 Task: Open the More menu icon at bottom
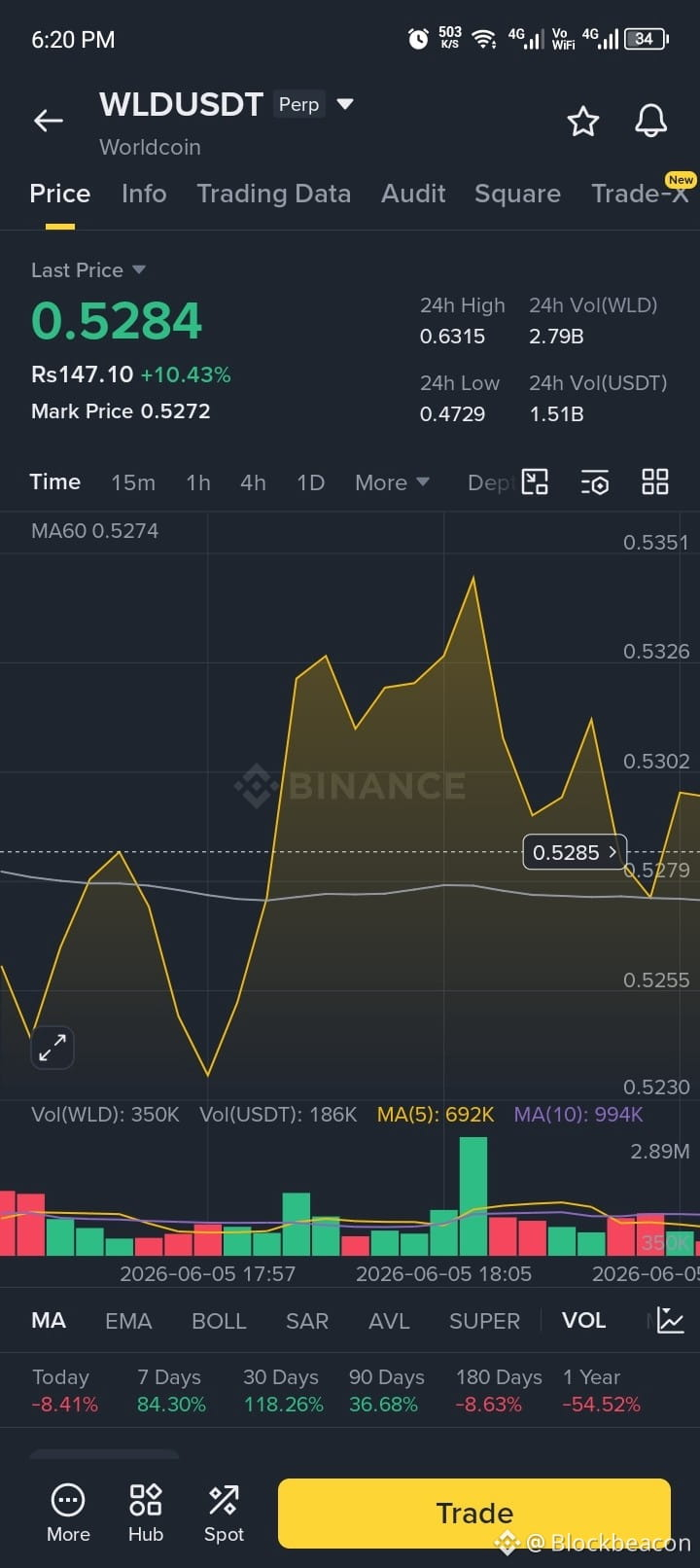tap(68, 1513)
